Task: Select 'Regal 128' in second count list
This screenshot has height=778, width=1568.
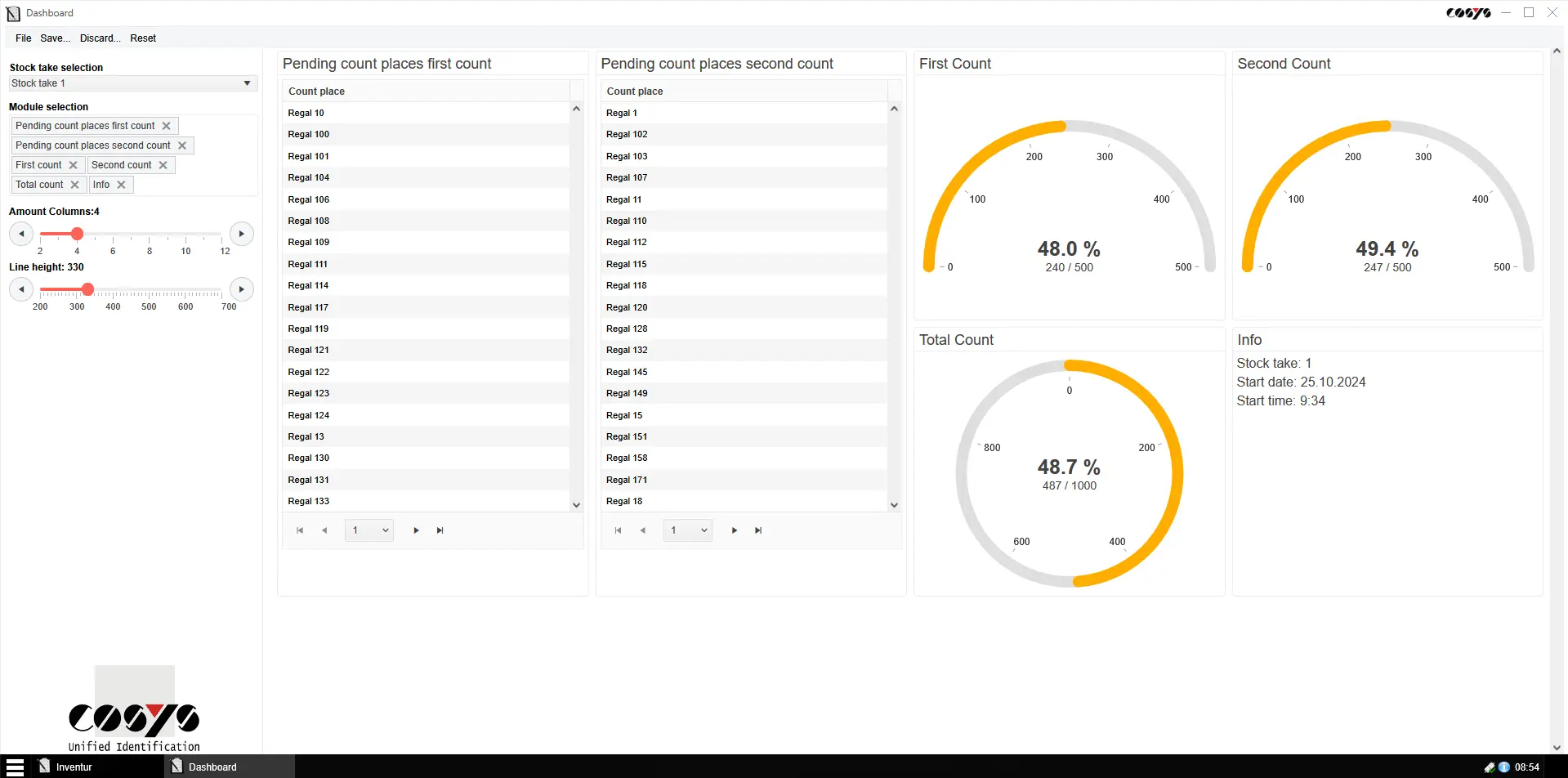Action: (744, 329)
